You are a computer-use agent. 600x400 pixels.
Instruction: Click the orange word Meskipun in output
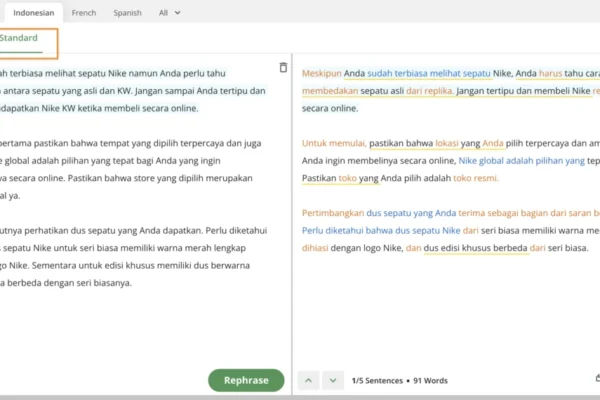[321, 73]
